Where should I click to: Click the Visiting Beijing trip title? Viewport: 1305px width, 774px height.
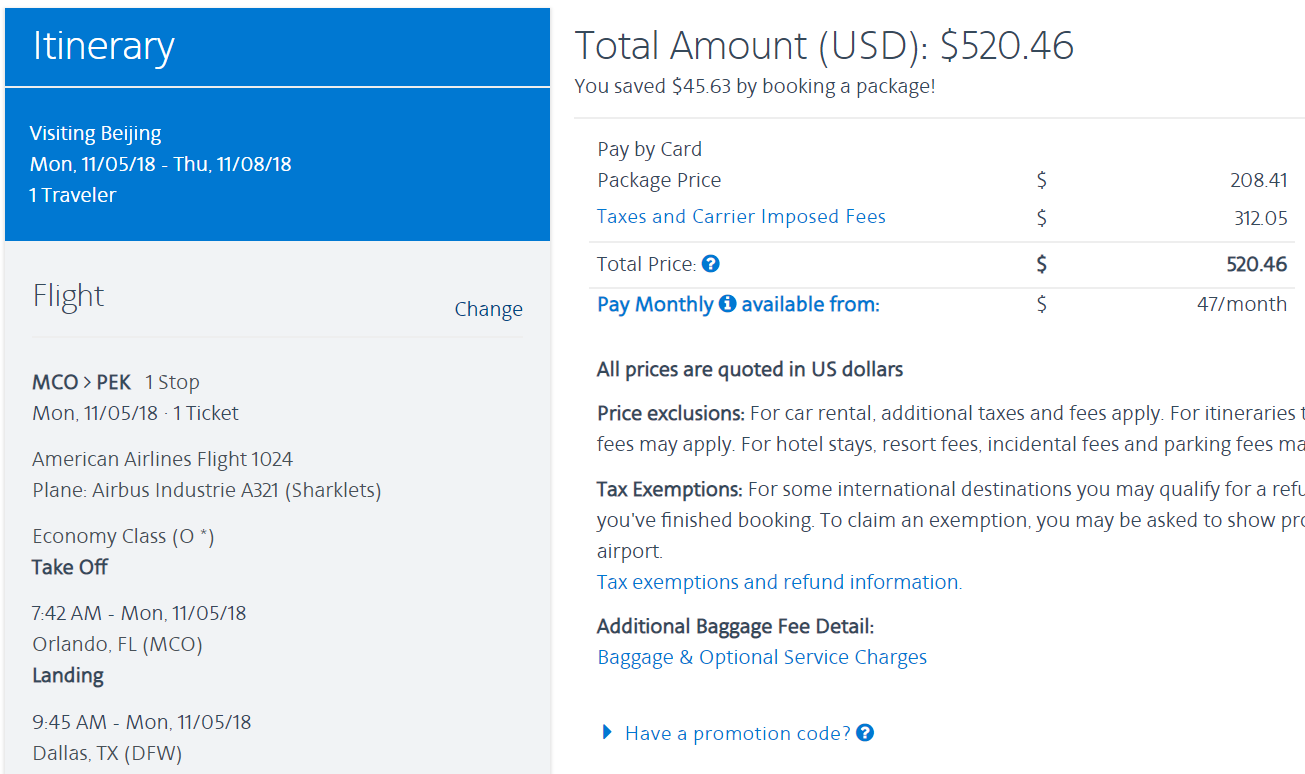pyautogui.click(x=95, y=133)
